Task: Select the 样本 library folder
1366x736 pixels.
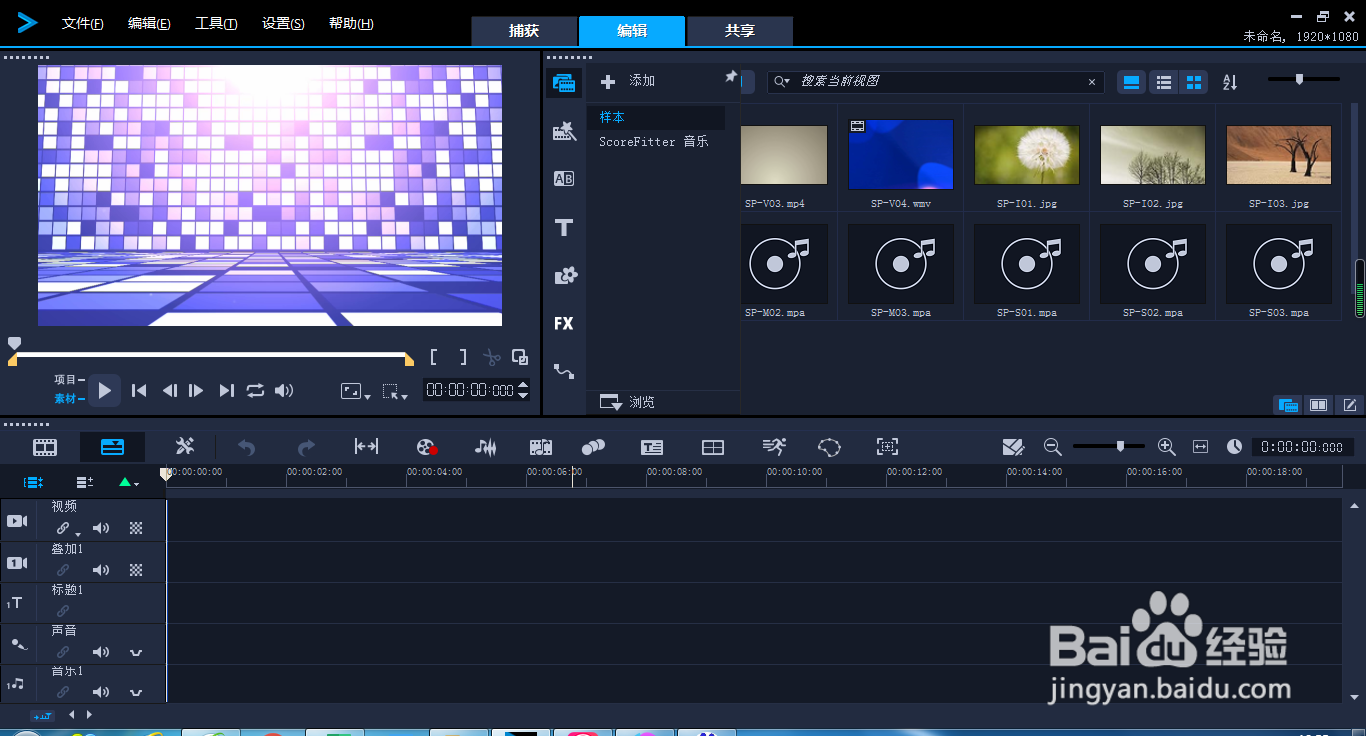Action: point(656,118)
